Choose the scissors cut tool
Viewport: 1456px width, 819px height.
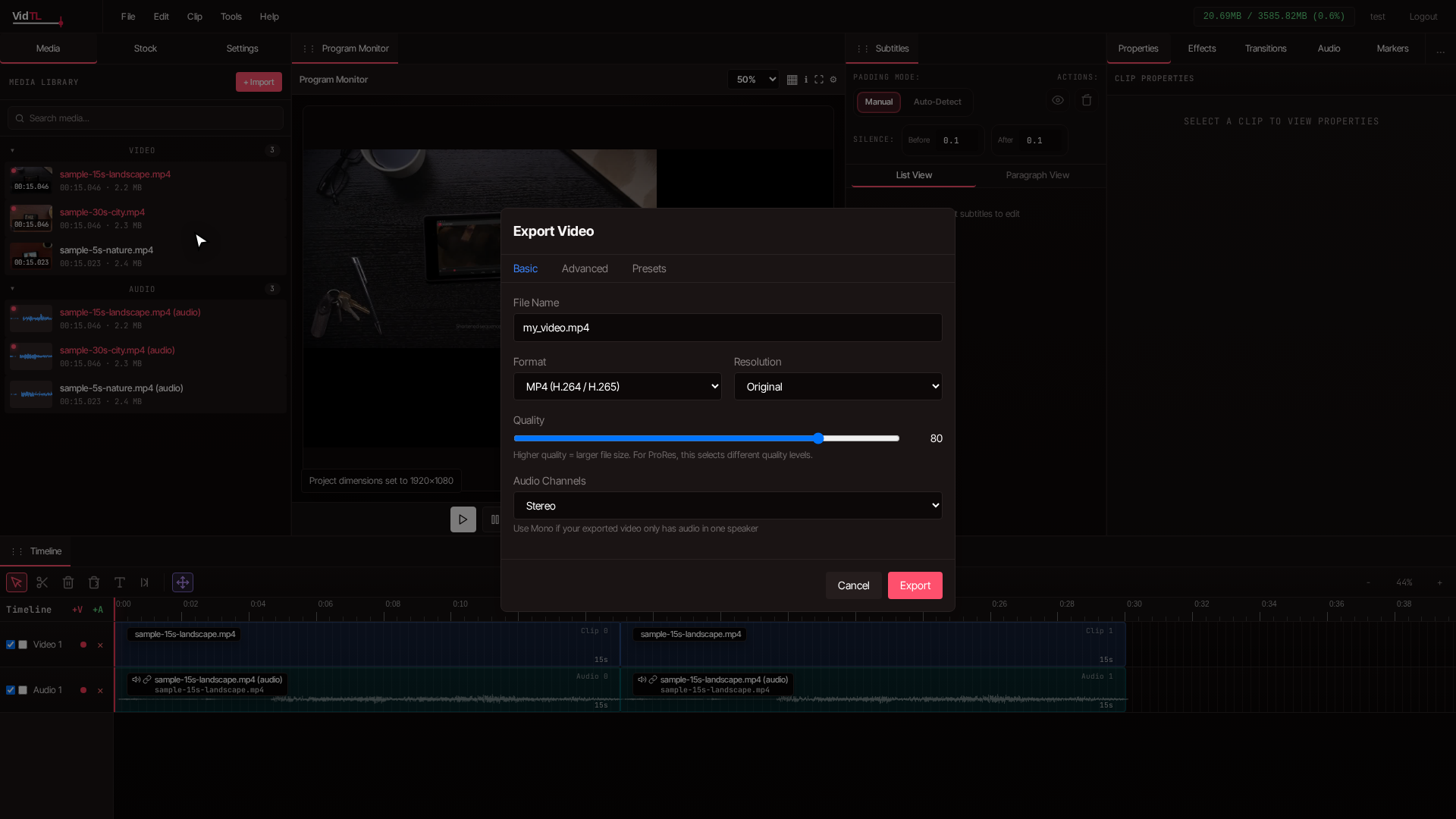(x=42, y=582)
